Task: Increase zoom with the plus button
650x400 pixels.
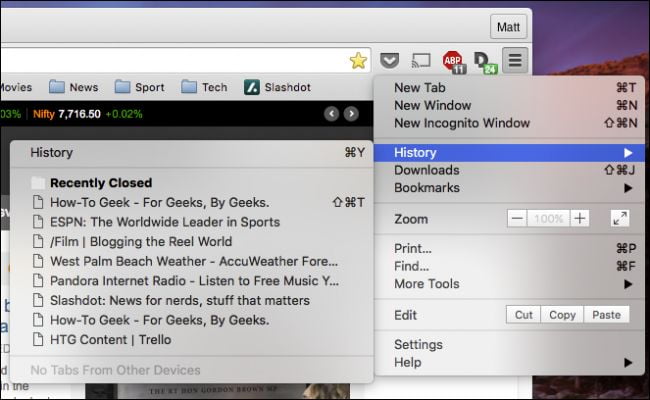Action: 580,218
